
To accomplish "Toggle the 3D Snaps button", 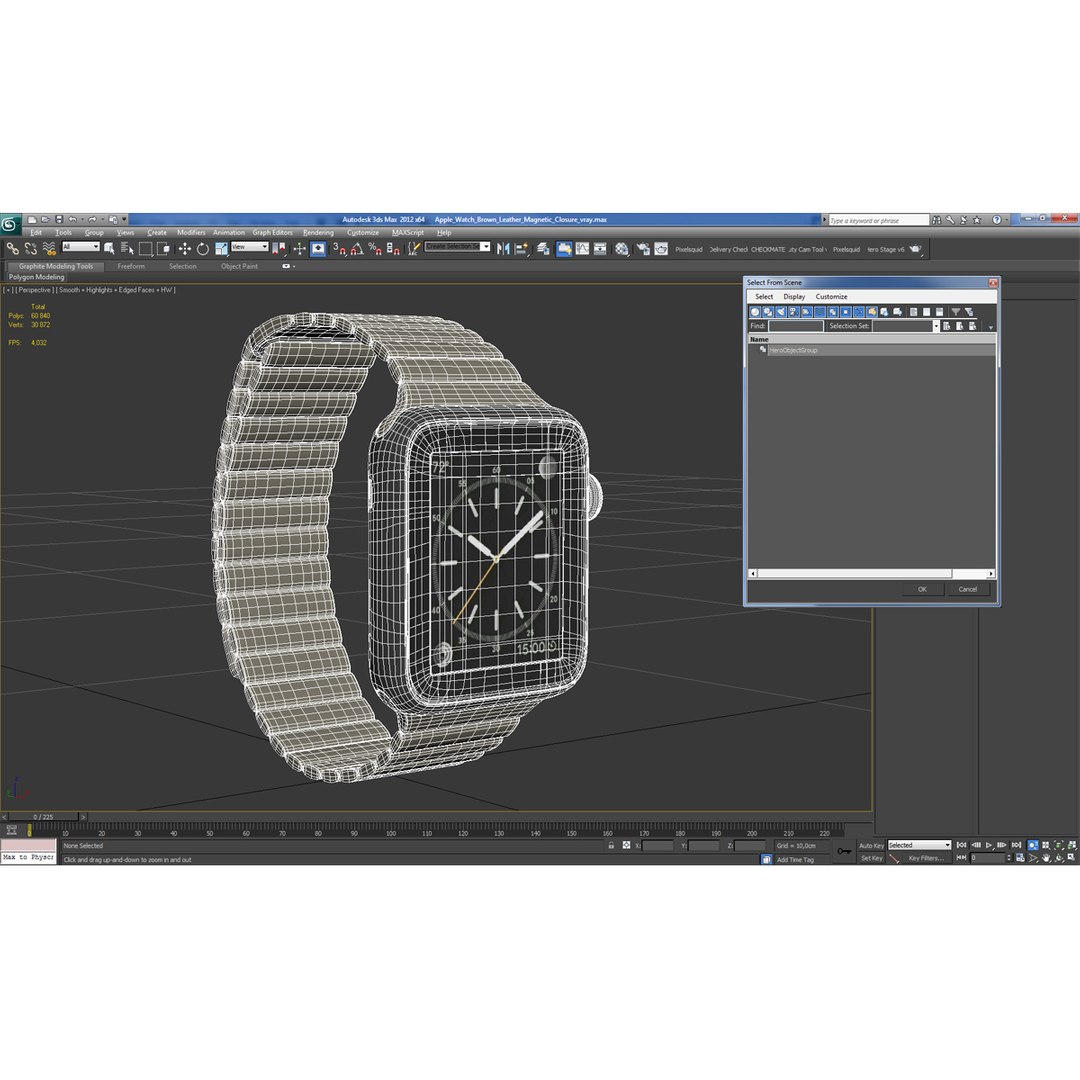I will 339,249.
